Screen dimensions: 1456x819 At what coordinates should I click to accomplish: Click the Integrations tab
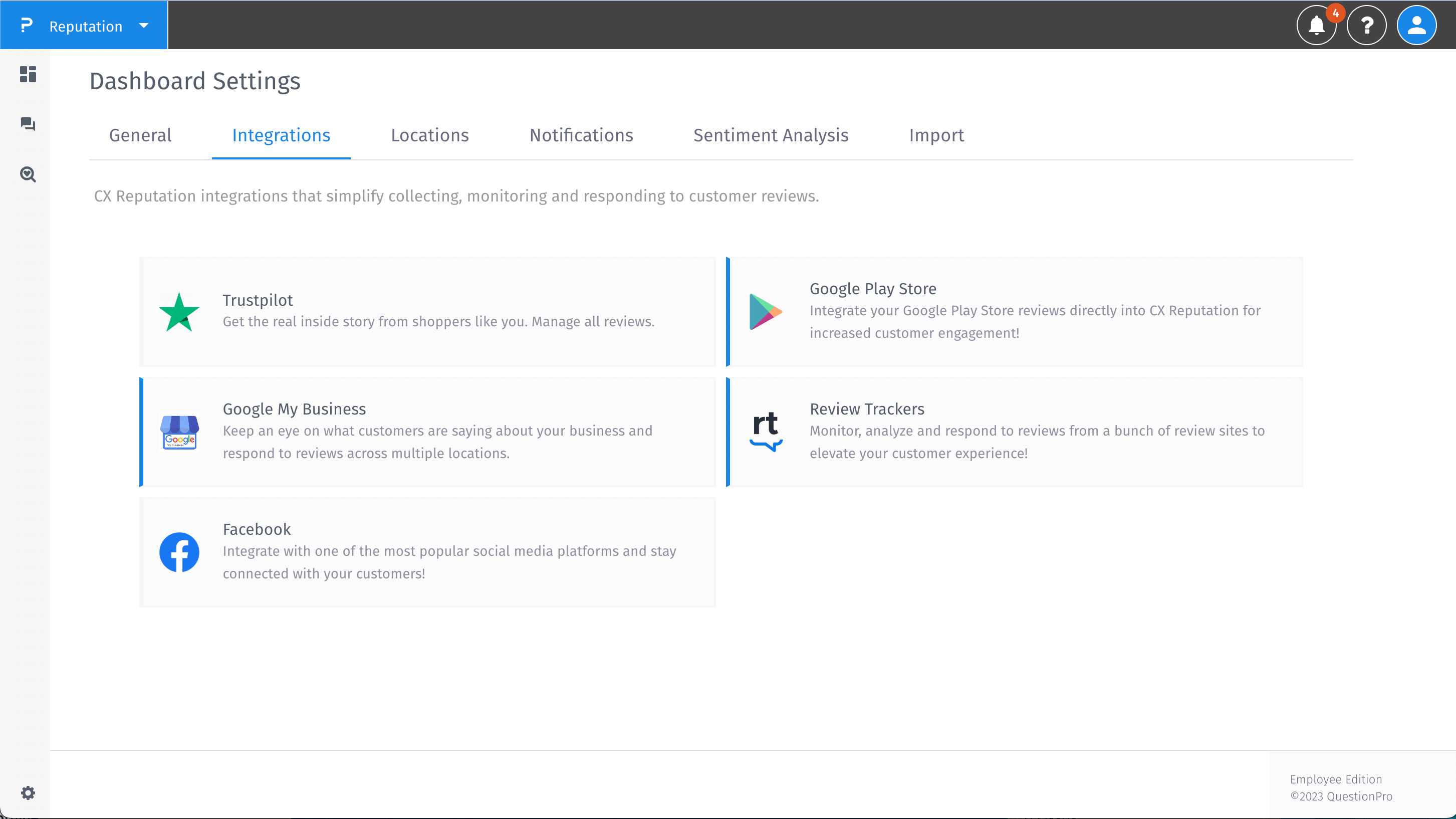point(281,135)
